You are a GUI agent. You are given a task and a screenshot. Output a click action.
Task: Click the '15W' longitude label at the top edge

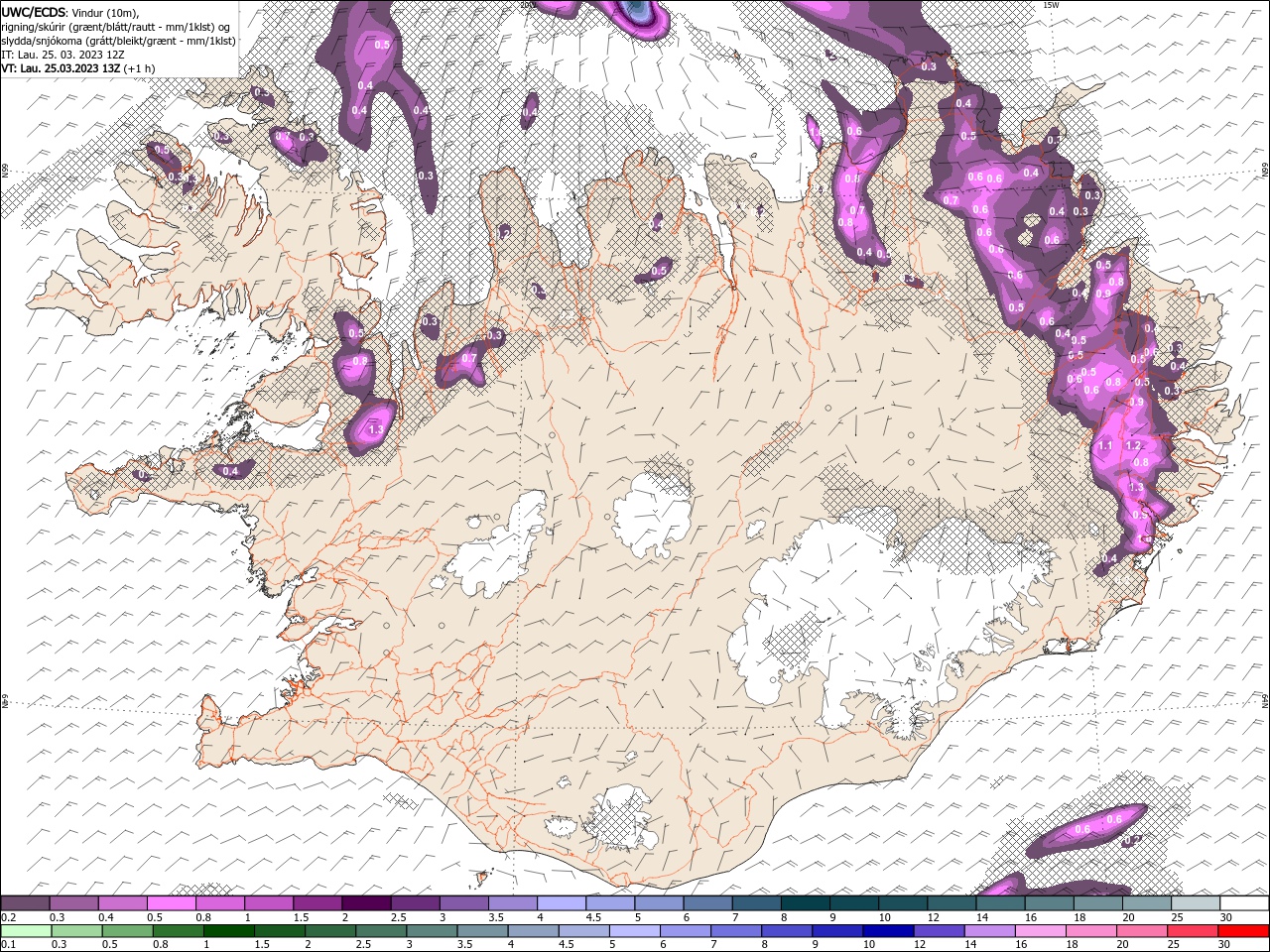pyautogui.click(x=1051, y=5)
